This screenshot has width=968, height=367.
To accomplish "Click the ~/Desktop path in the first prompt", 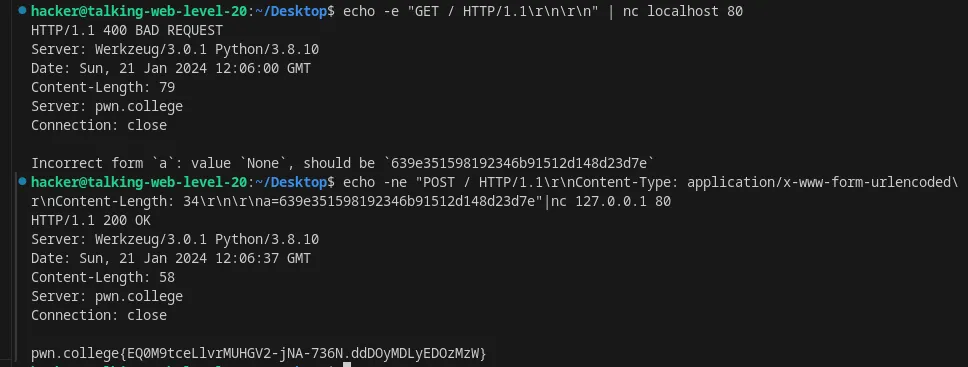I will (x=290, y=11).
